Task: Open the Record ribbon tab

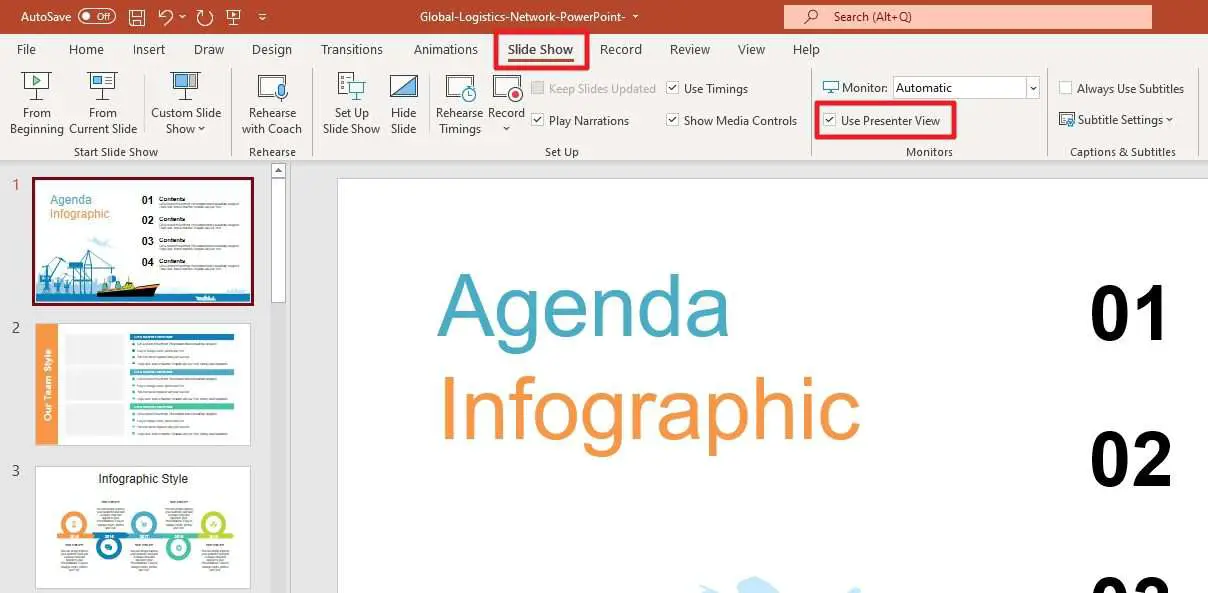Action: point(621,49)
